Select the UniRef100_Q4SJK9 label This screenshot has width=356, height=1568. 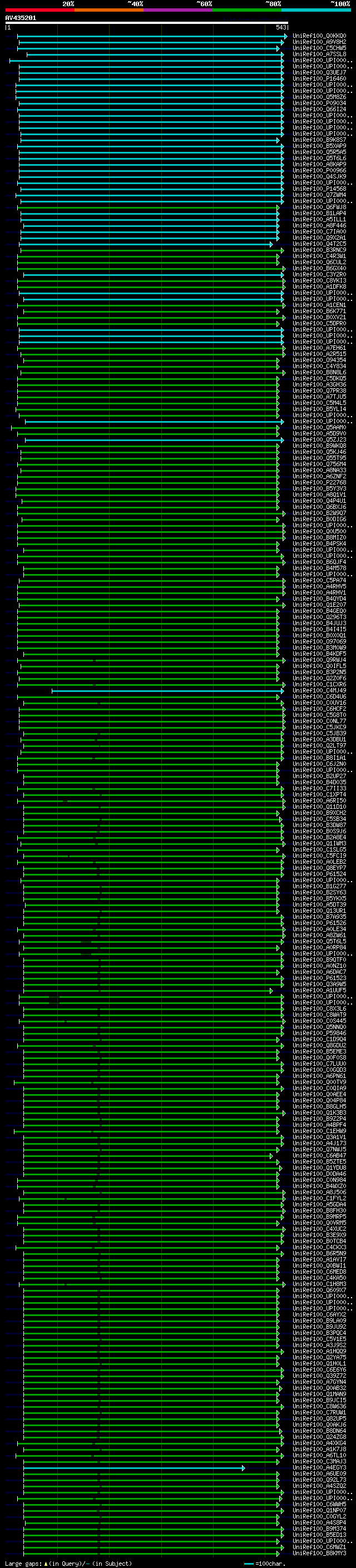point(319,176)
